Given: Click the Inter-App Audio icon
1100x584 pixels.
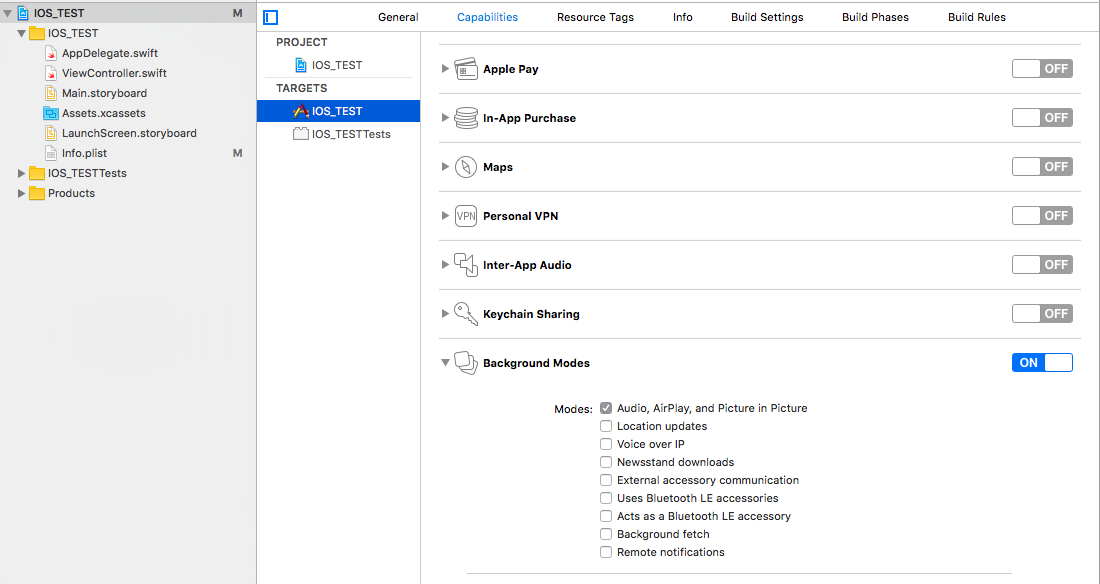Looking at the screenshot, I should [466, 265].
